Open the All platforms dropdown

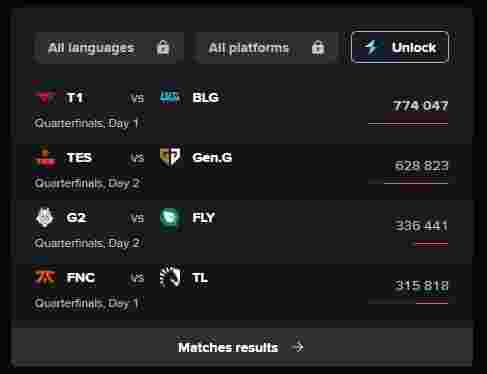click(266, 48)
